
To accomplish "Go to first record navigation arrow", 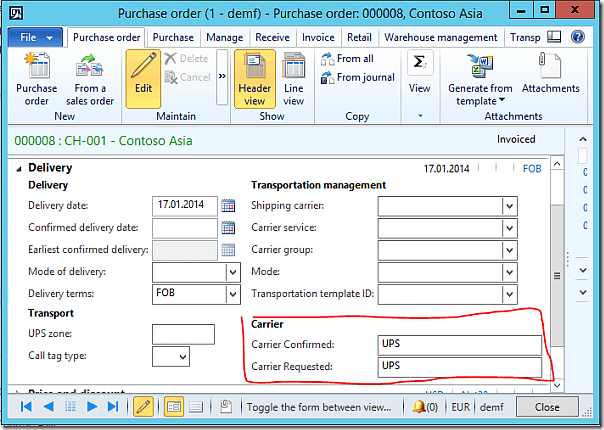I will 27,407.
